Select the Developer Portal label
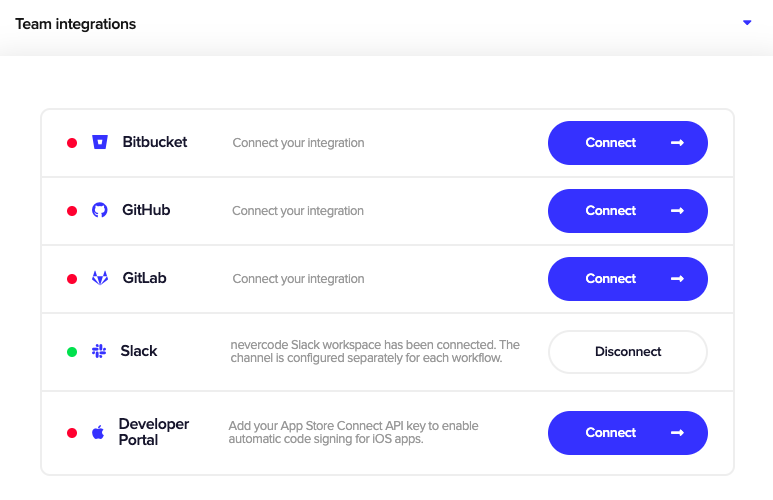The image size is (773, 500). [x=154, y=432]
